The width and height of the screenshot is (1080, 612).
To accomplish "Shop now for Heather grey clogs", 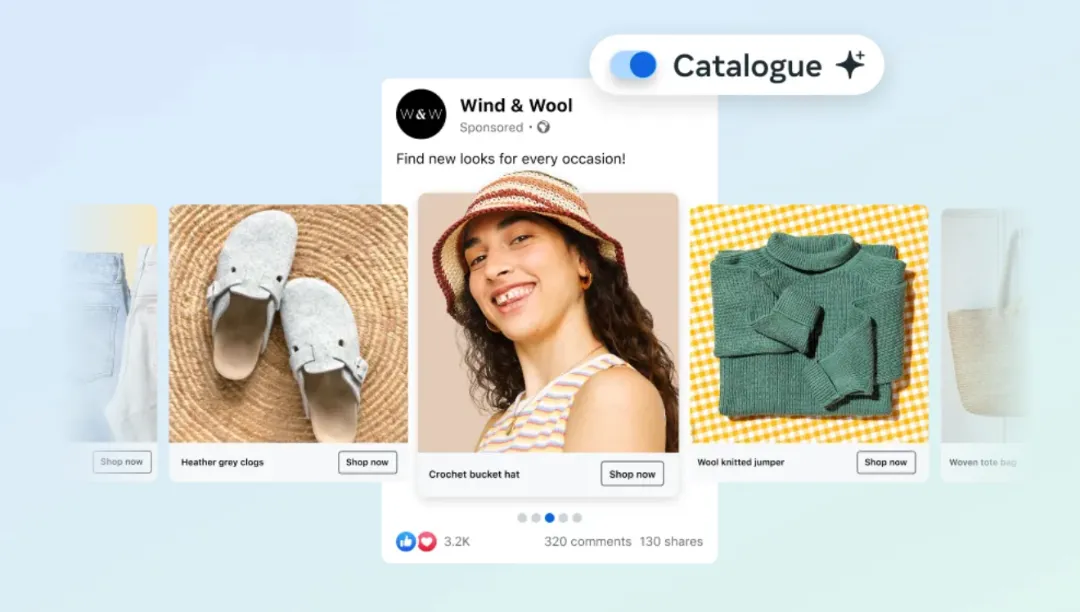I will 367,462.
